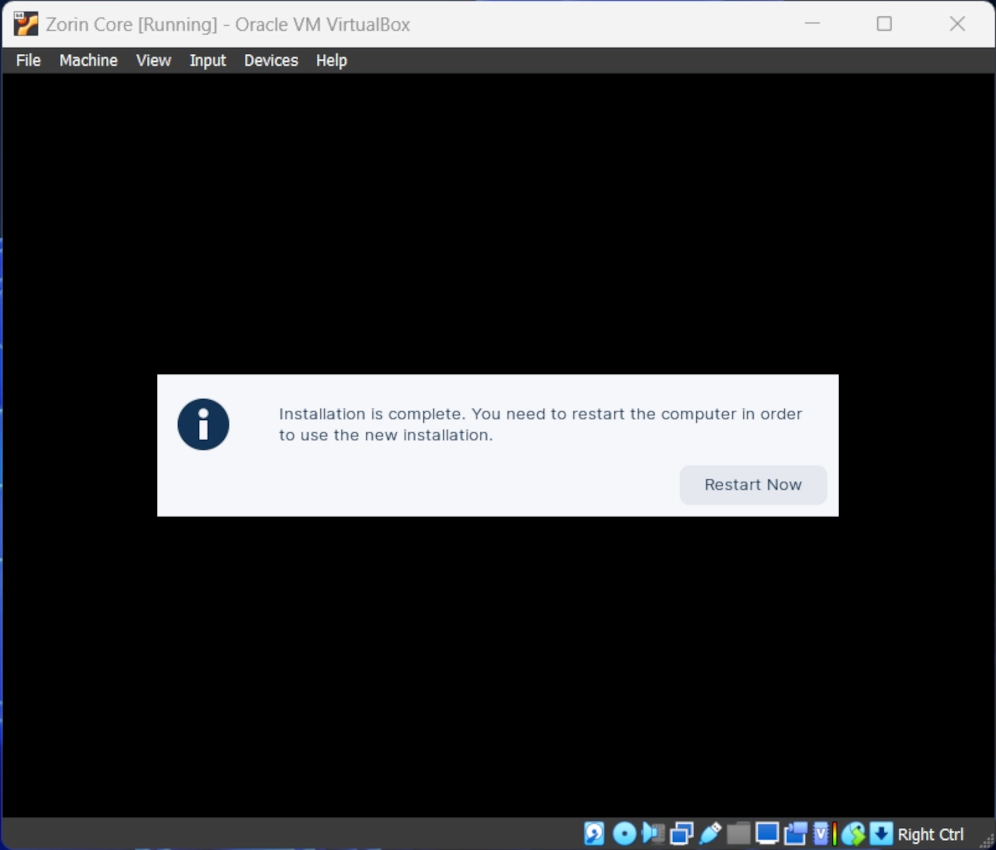Viewport: 996px width, 850px height.
Task: Open the Input menu
Action: pos(208,60)
